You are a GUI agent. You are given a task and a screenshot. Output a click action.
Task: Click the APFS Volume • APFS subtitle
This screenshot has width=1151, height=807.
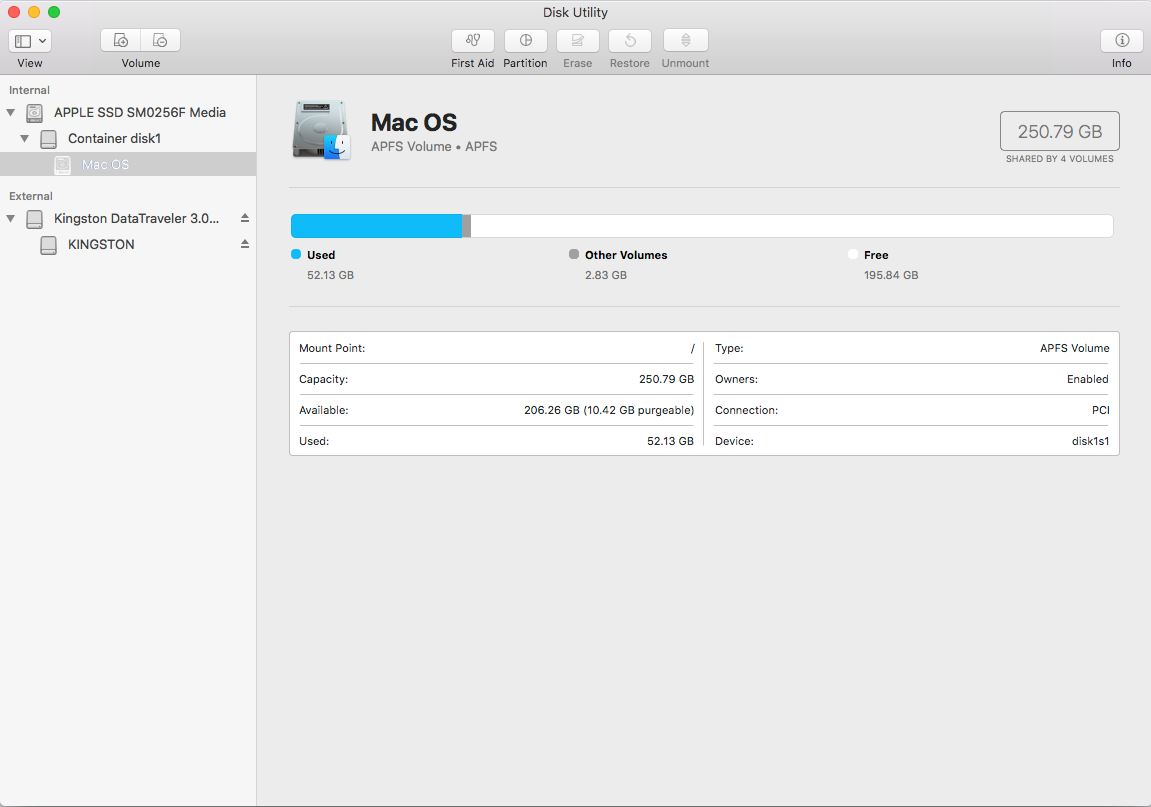(x=434, y=146)
